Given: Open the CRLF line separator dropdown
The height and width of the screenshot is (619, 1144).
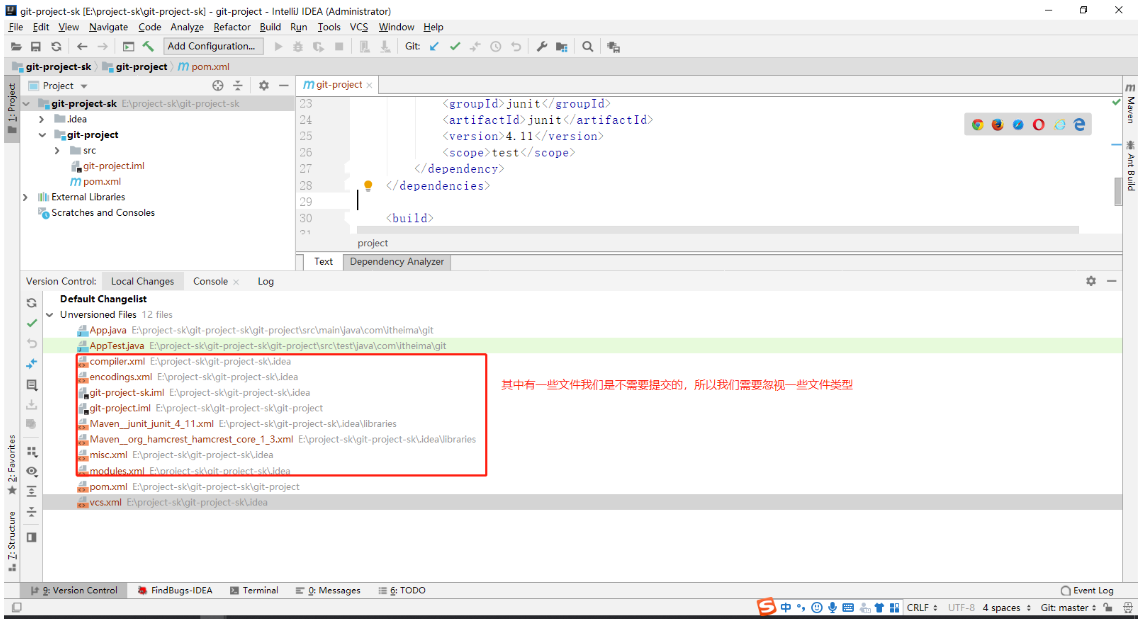Looking at the screenshot, I should (922, 607).
